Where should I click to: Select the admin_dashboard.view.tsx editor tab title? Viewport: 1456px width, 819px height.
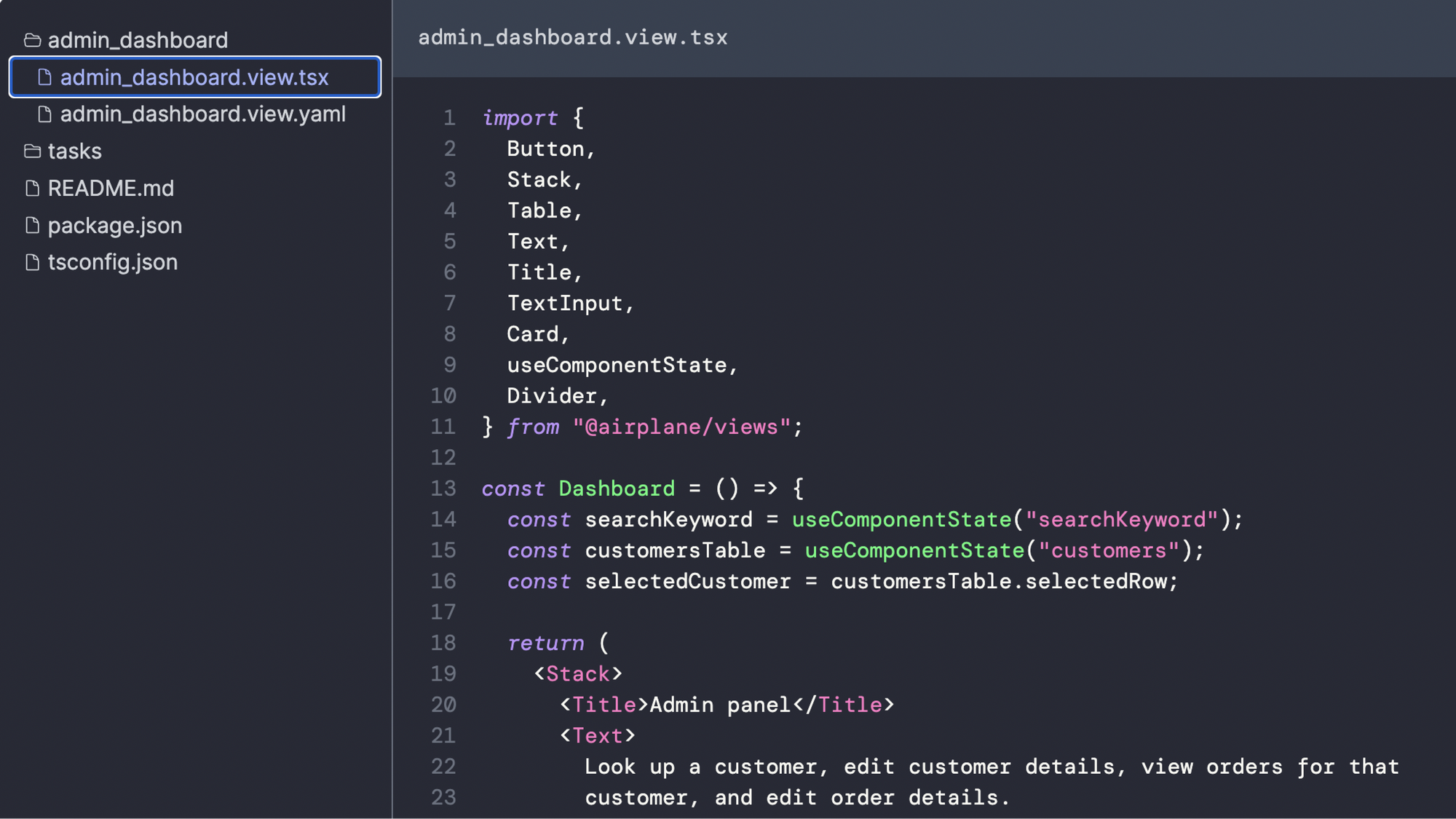click(573, 37)
